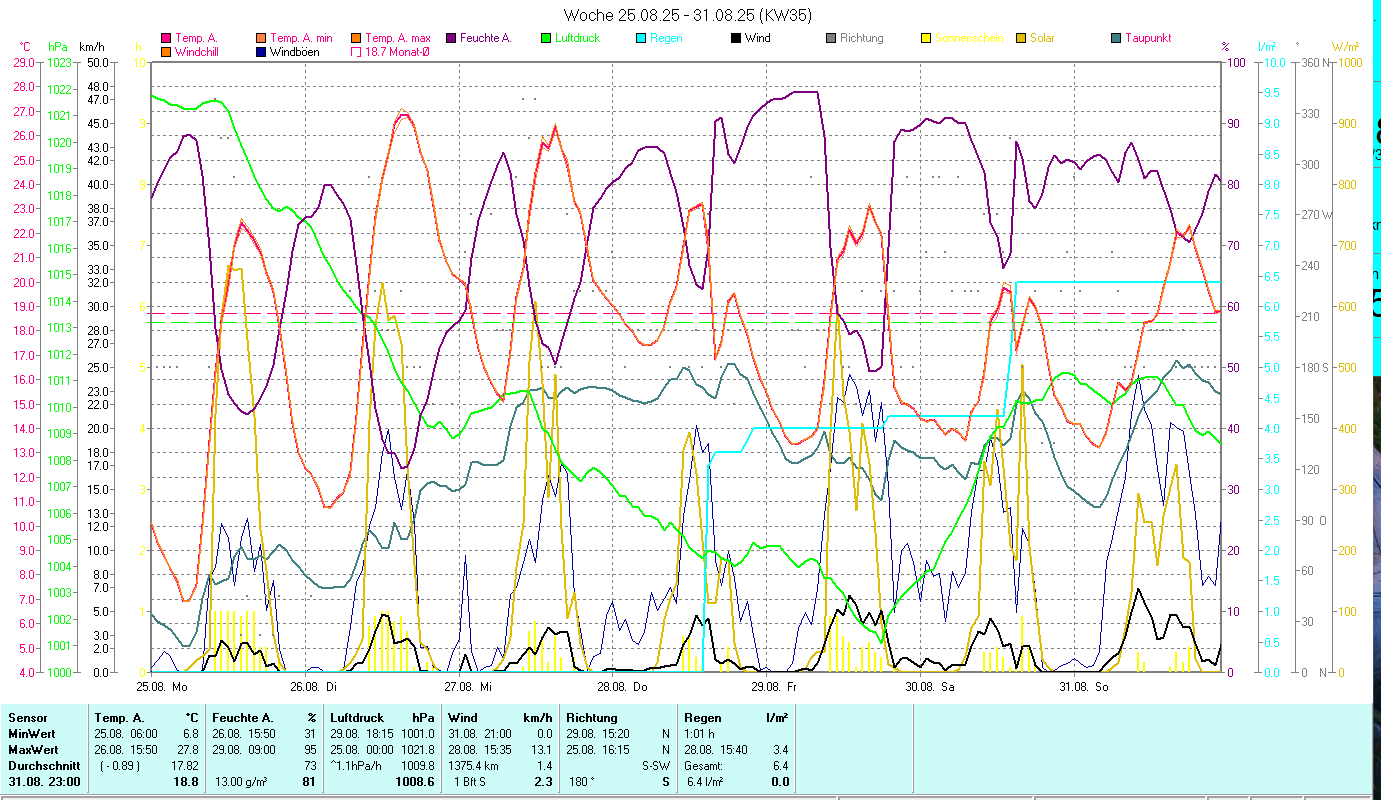Viewport: 1381px width, 800px height.
Task: Click the maximum pressure value '1021.8'
Action: pyautogui.click(x=417, y=749)
